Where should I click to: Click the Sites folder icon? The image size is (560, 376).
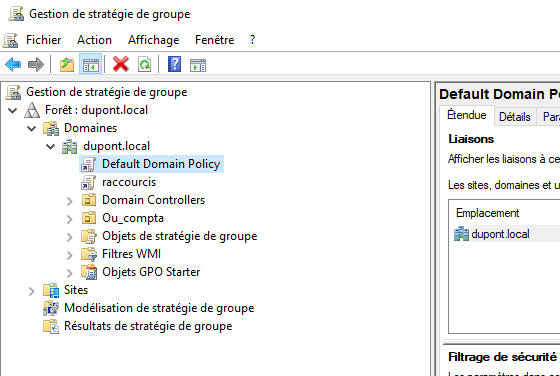[51, 290]
